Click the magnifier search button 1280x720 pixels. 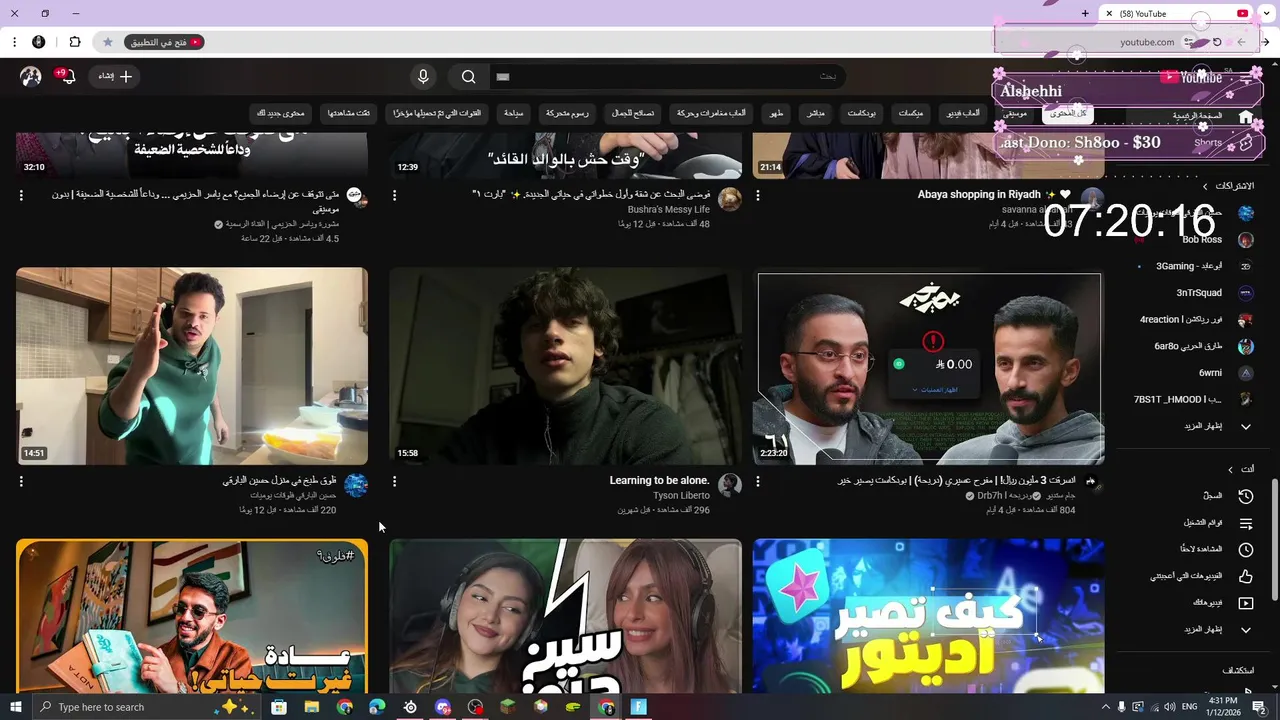click(468, 76)
